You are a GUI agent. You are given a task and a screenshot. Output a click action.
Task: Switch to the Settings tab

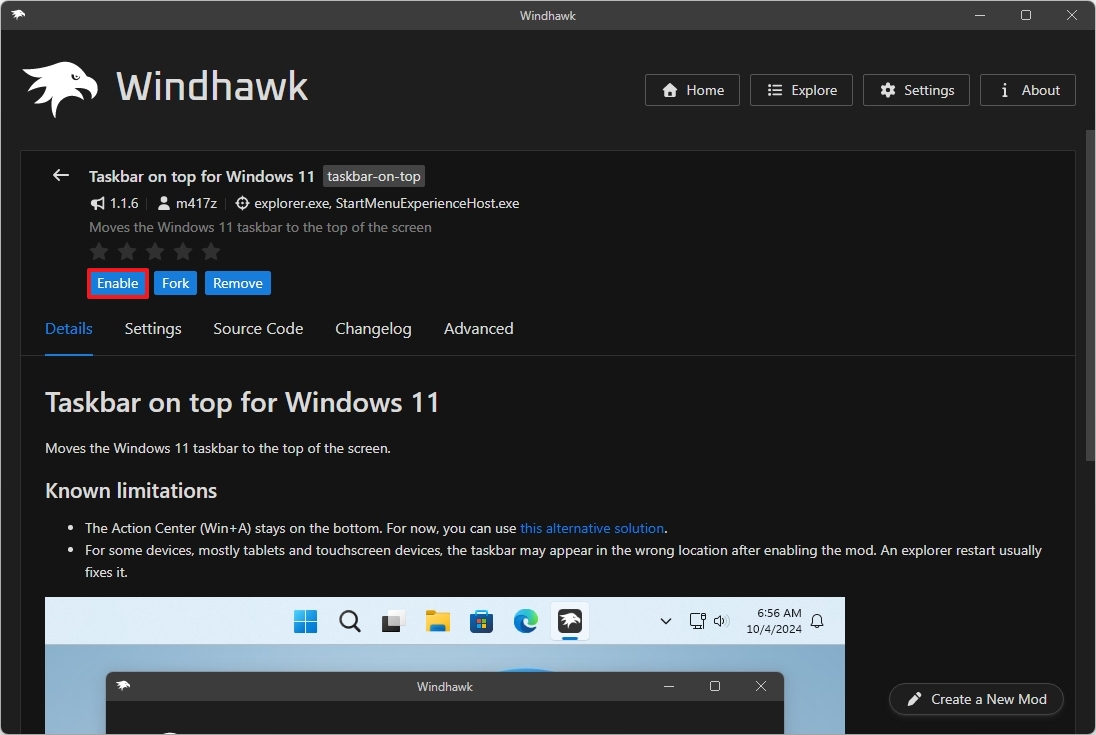tap(152, 329)
